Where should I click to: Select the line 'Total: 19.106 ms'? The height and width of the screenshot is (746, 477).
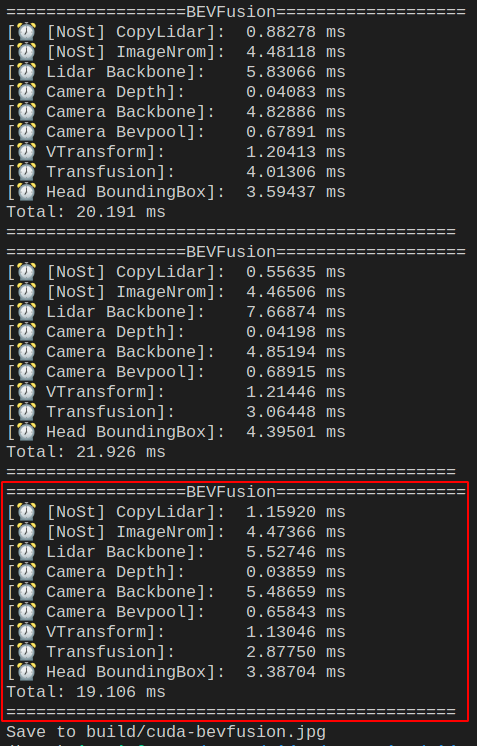[86, 692]
